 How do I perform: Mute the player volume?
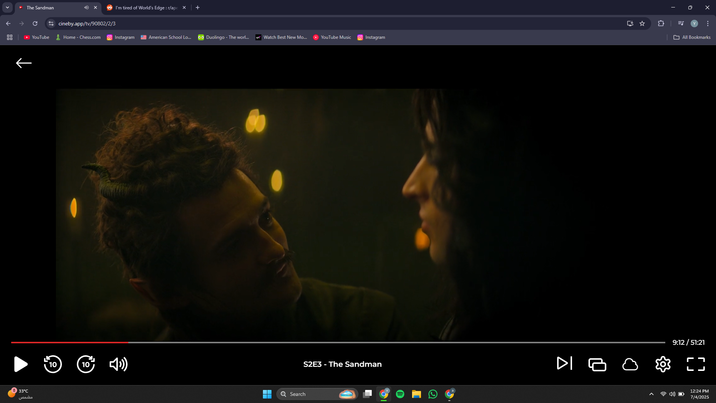point(118,364)
